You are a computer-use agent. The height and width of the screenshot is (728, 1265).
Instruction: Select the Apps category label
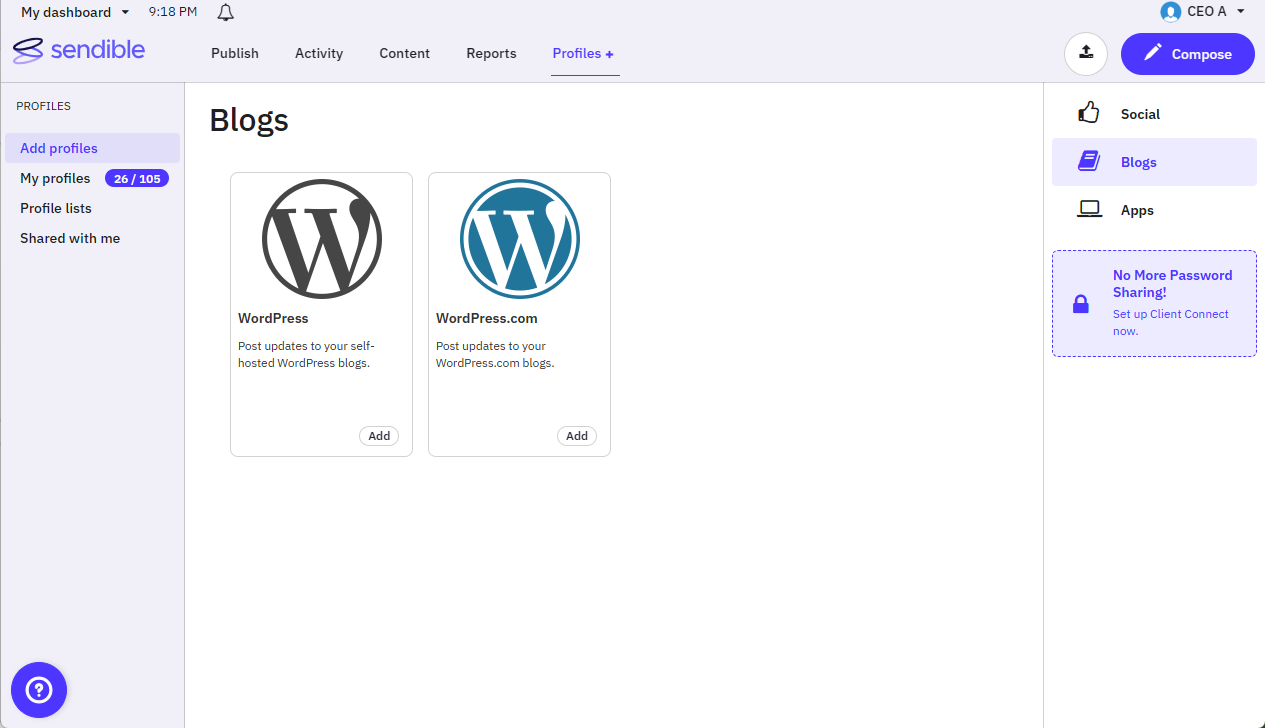pyautogui.click(x=1137, y=210)
